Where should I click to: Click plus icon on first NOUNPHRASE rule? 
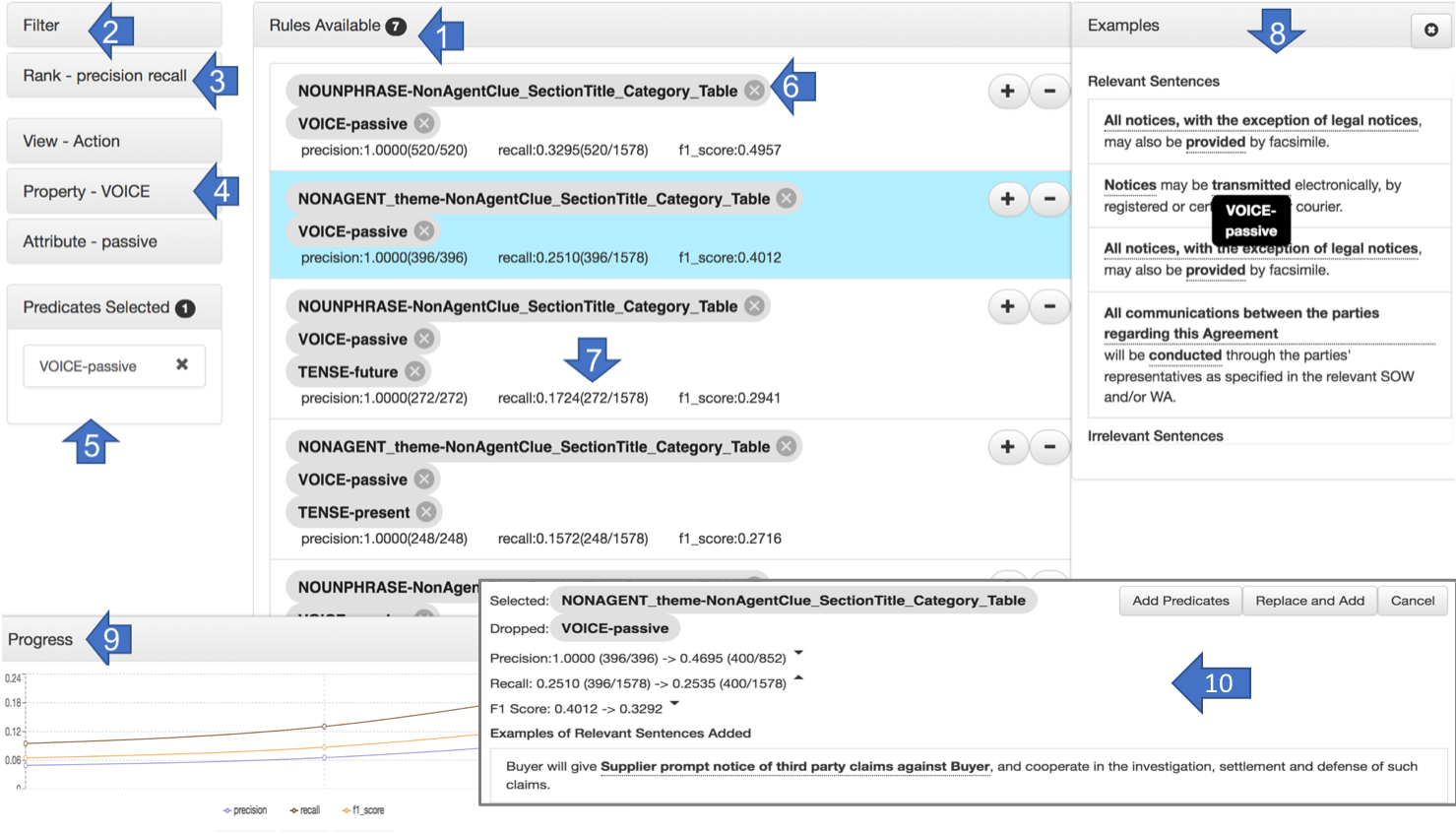click(x=1007, y=92)
